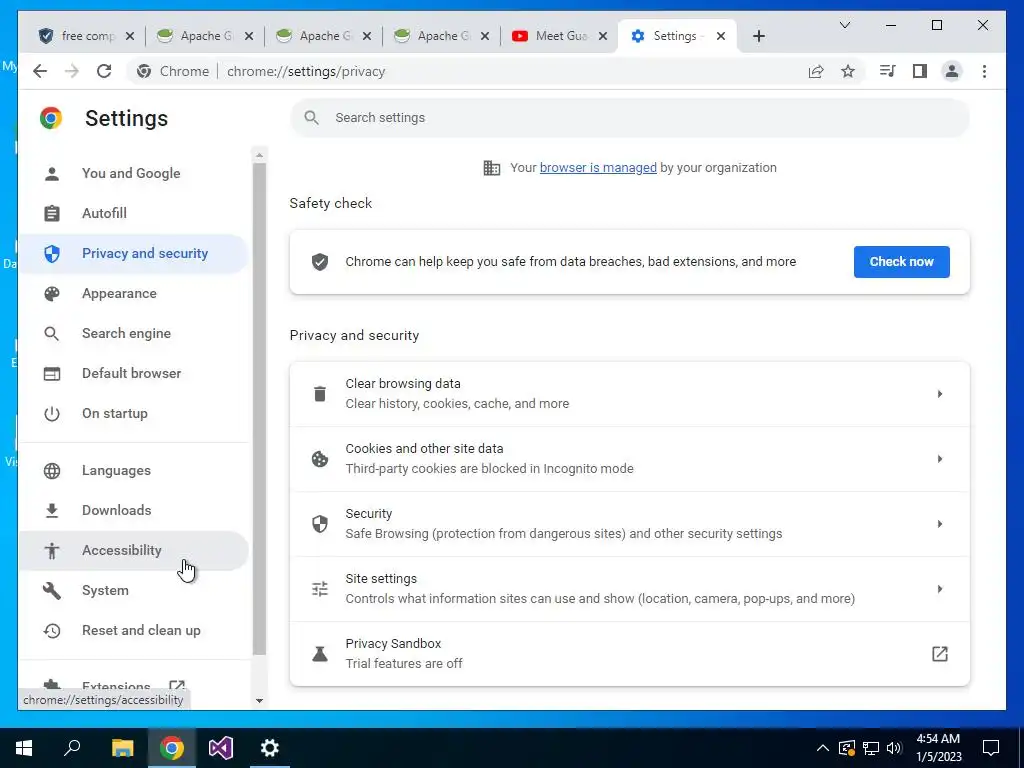
Task: Select Privacy and security in the sidebar
Action: click(x=133, y=253)
